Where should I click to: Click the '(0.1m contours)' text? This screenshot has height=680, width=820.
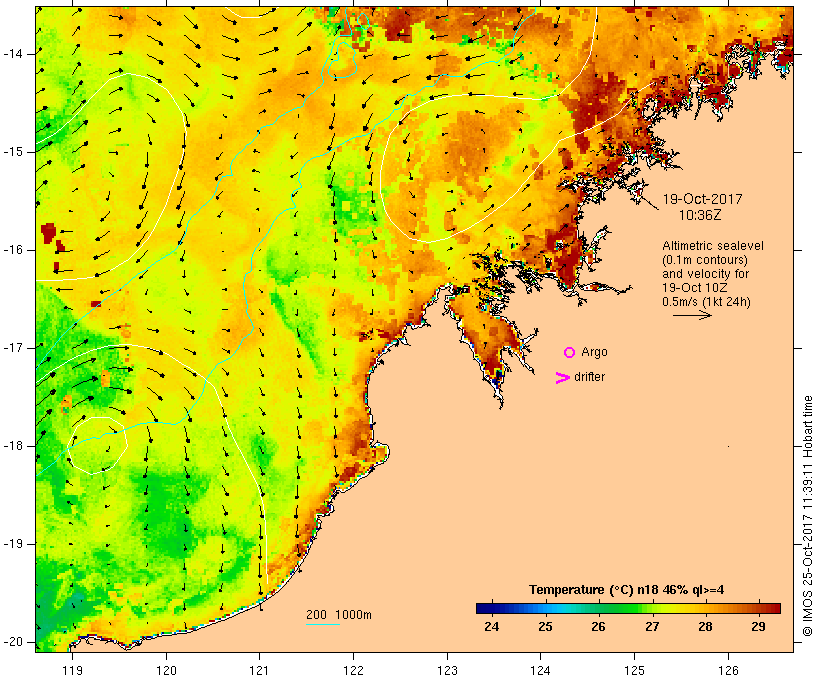point(705,260)
